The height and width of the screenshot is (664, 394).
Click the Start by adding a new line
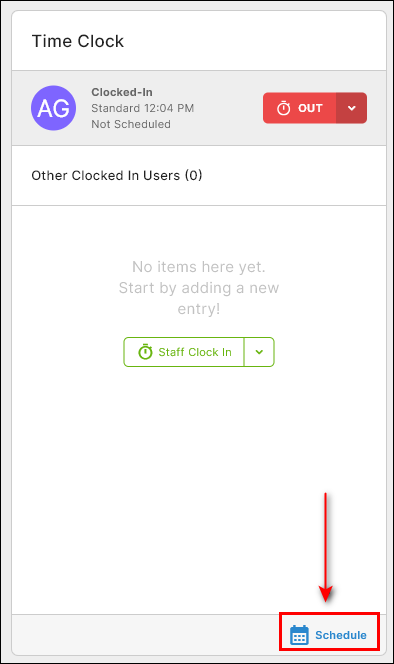[199, 288]
